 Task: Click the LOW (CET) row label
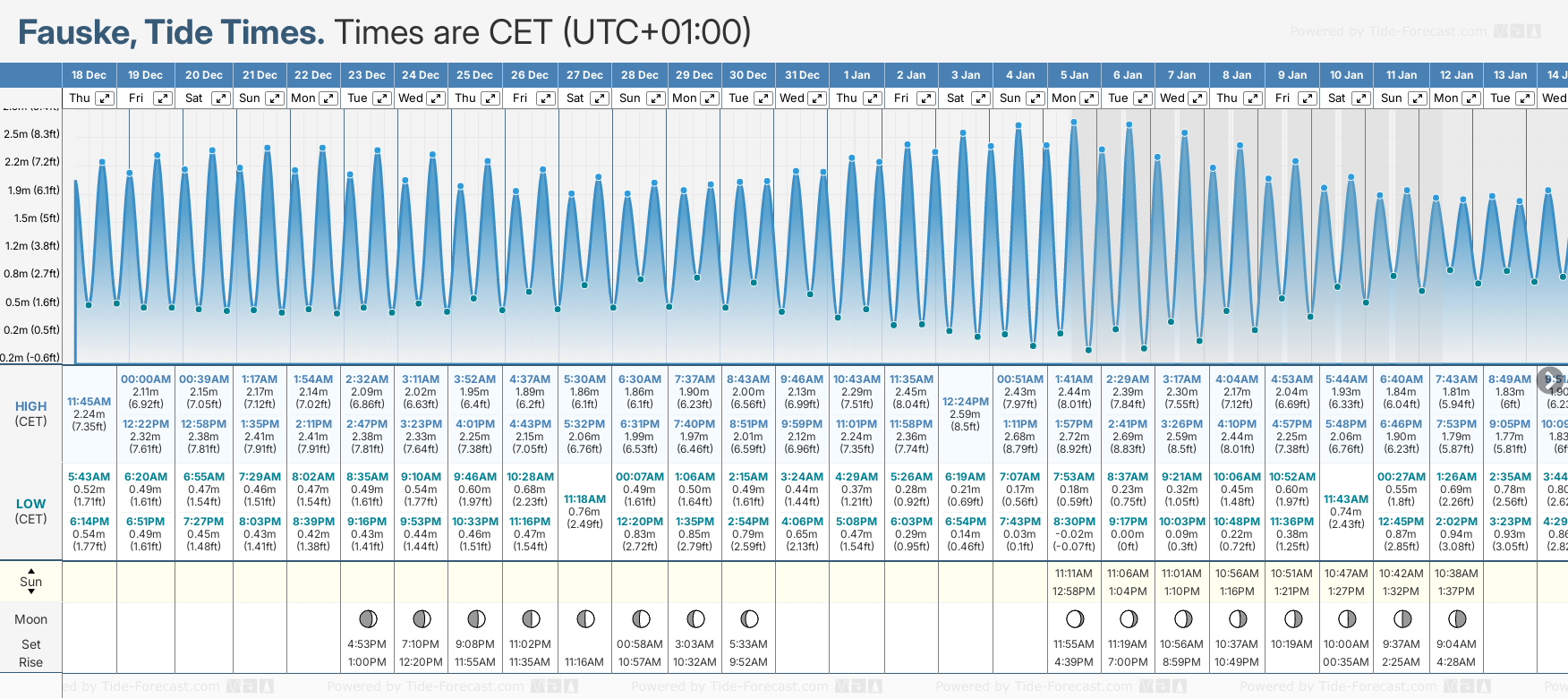tap(31, 511)
